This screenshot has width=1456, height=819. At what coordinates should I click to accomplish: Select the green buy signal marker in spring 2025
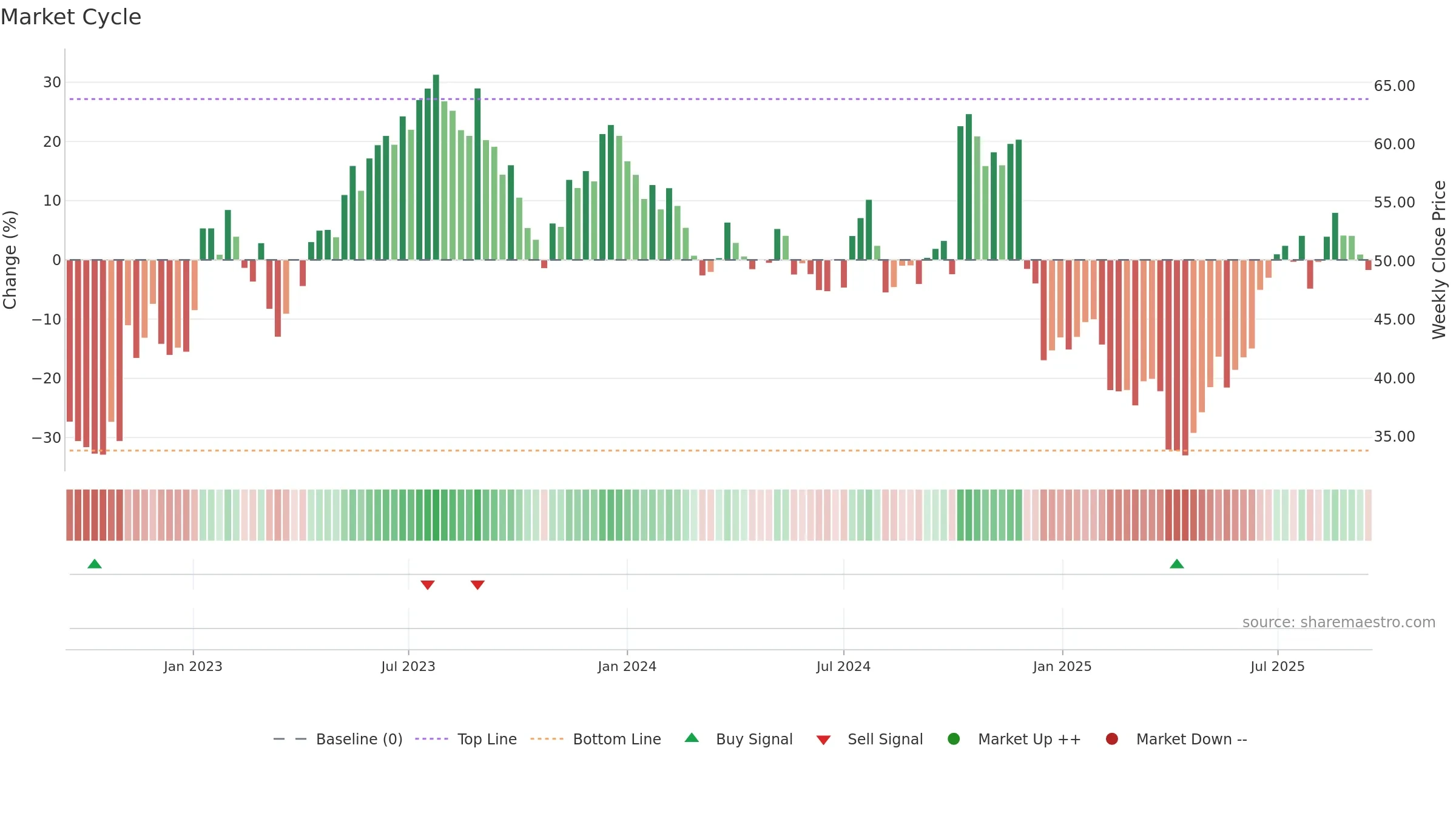(1177, 564)
